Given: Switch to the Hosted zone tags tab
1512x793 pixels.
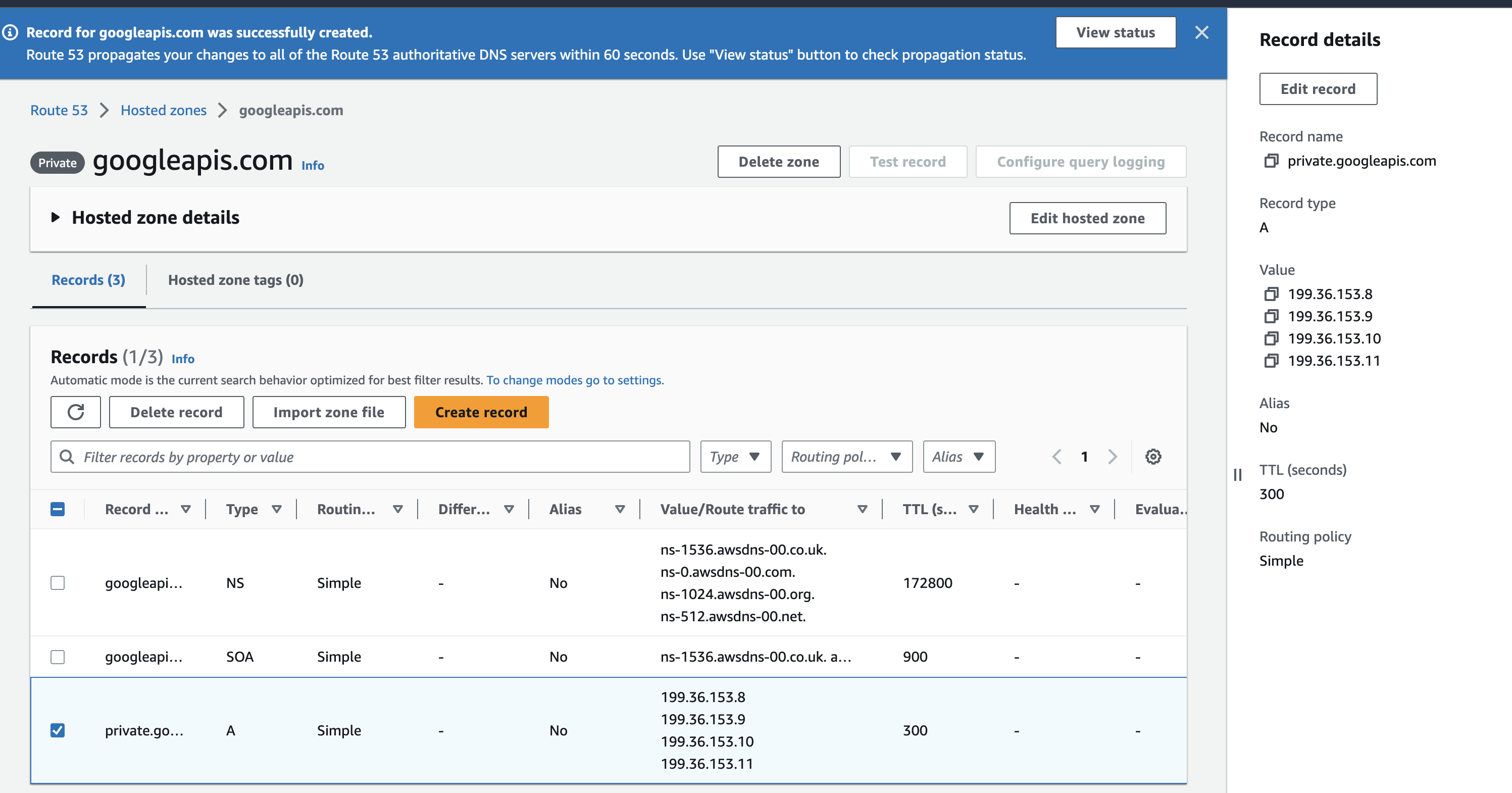Looking at the screenshot, I should (235, 280).
